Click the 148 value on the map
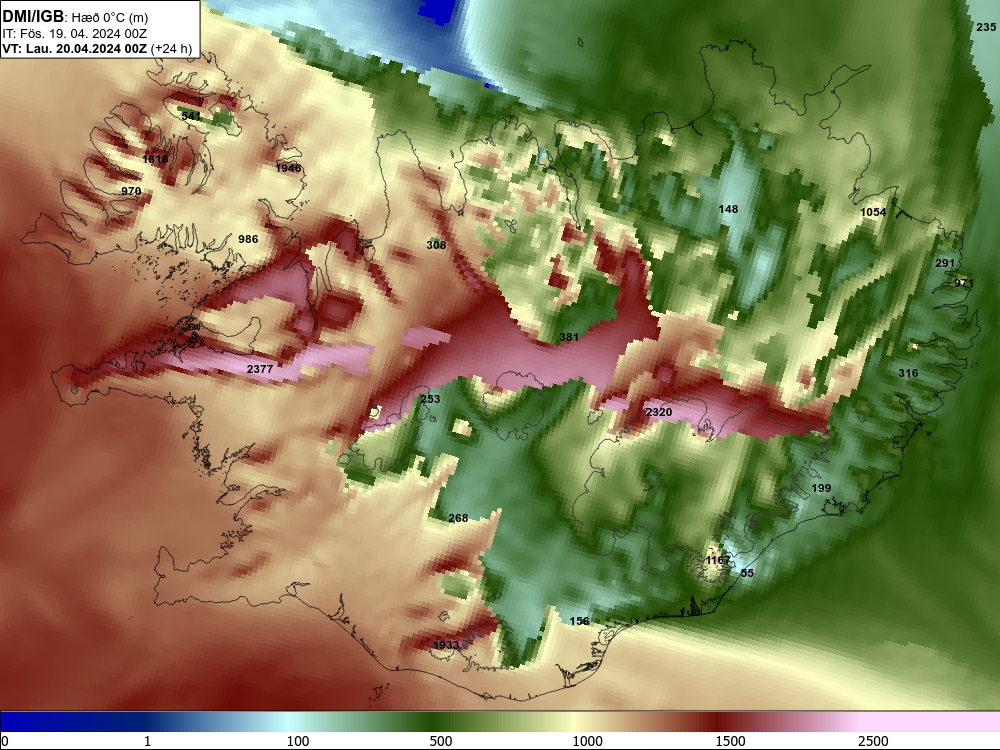Viewport: 1000px width, 750px height. 728,209
